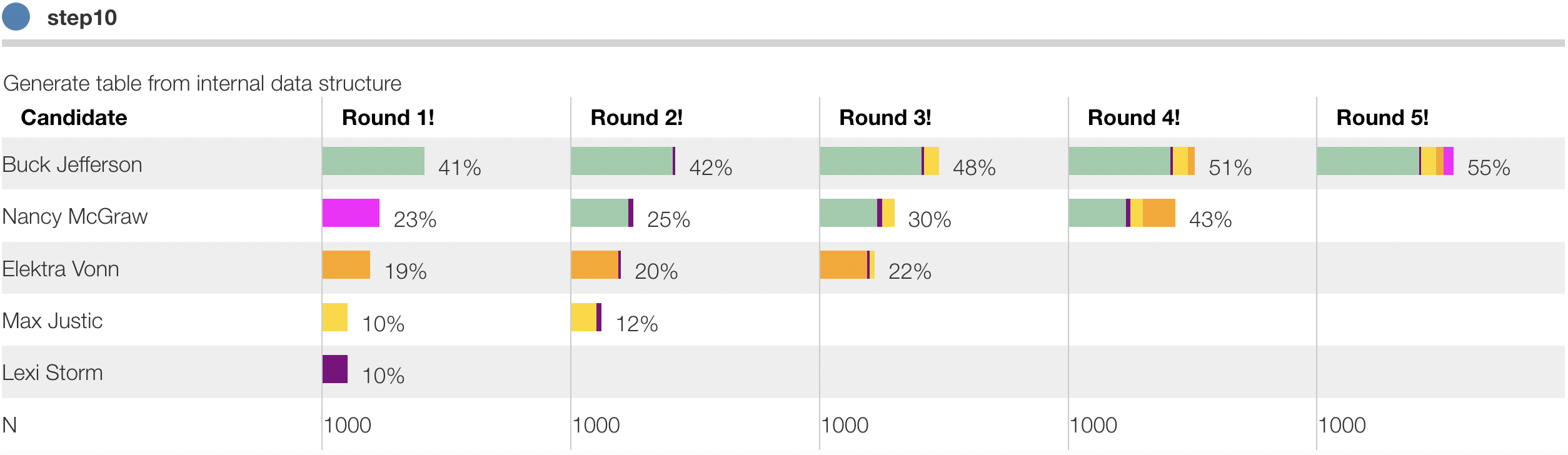The image size is (1568, 455).
Task: Select the Round 3! column header
Action: coord(885,117)
